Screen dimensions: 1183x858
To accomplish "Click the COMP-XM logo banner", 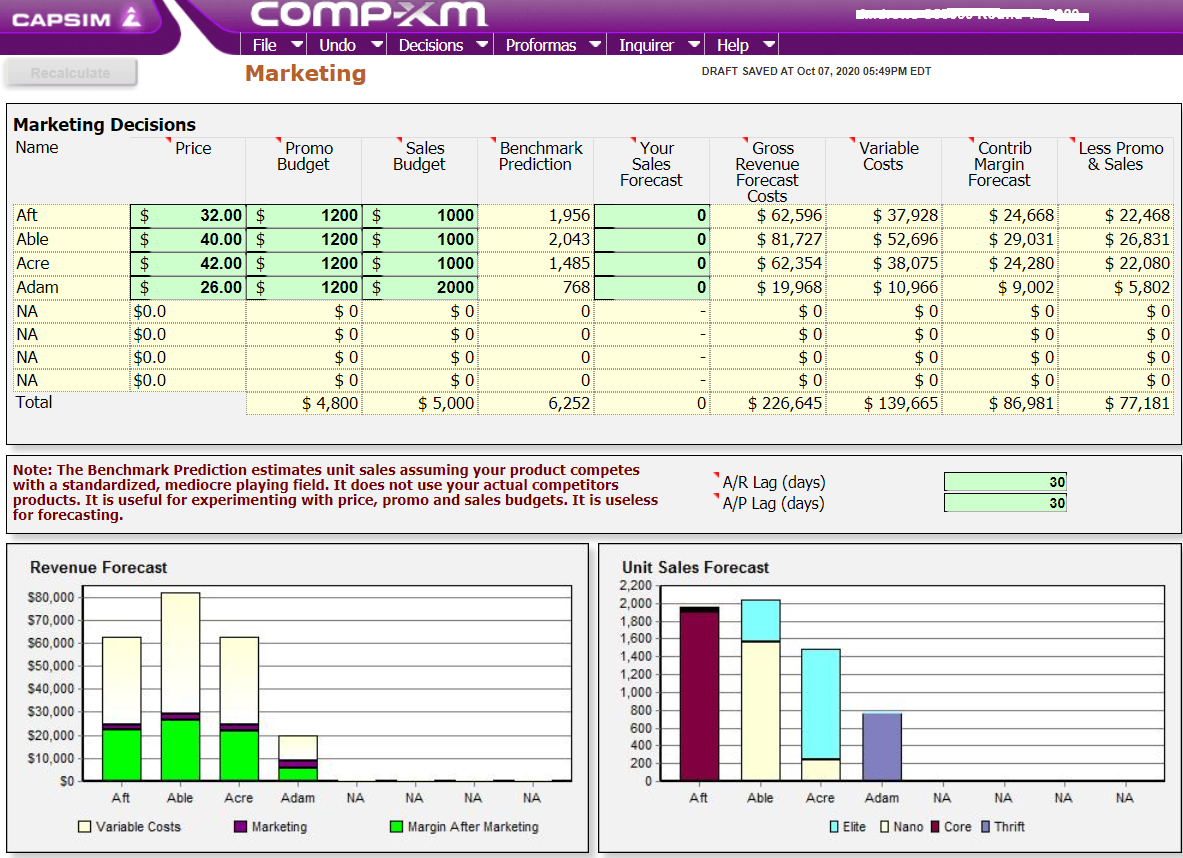I will tap(368, 16).
